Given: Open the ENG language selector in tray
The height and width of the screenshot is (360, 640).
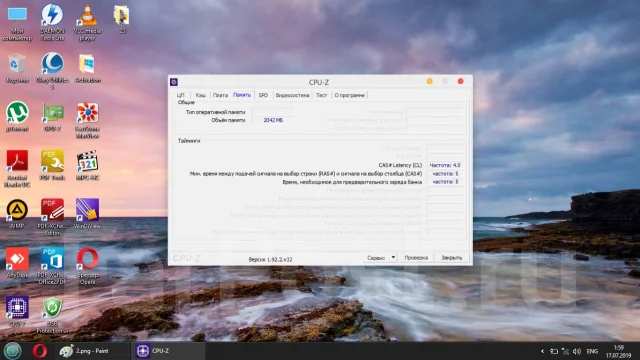Looking at the screenshot, I should tap(592, 351).
